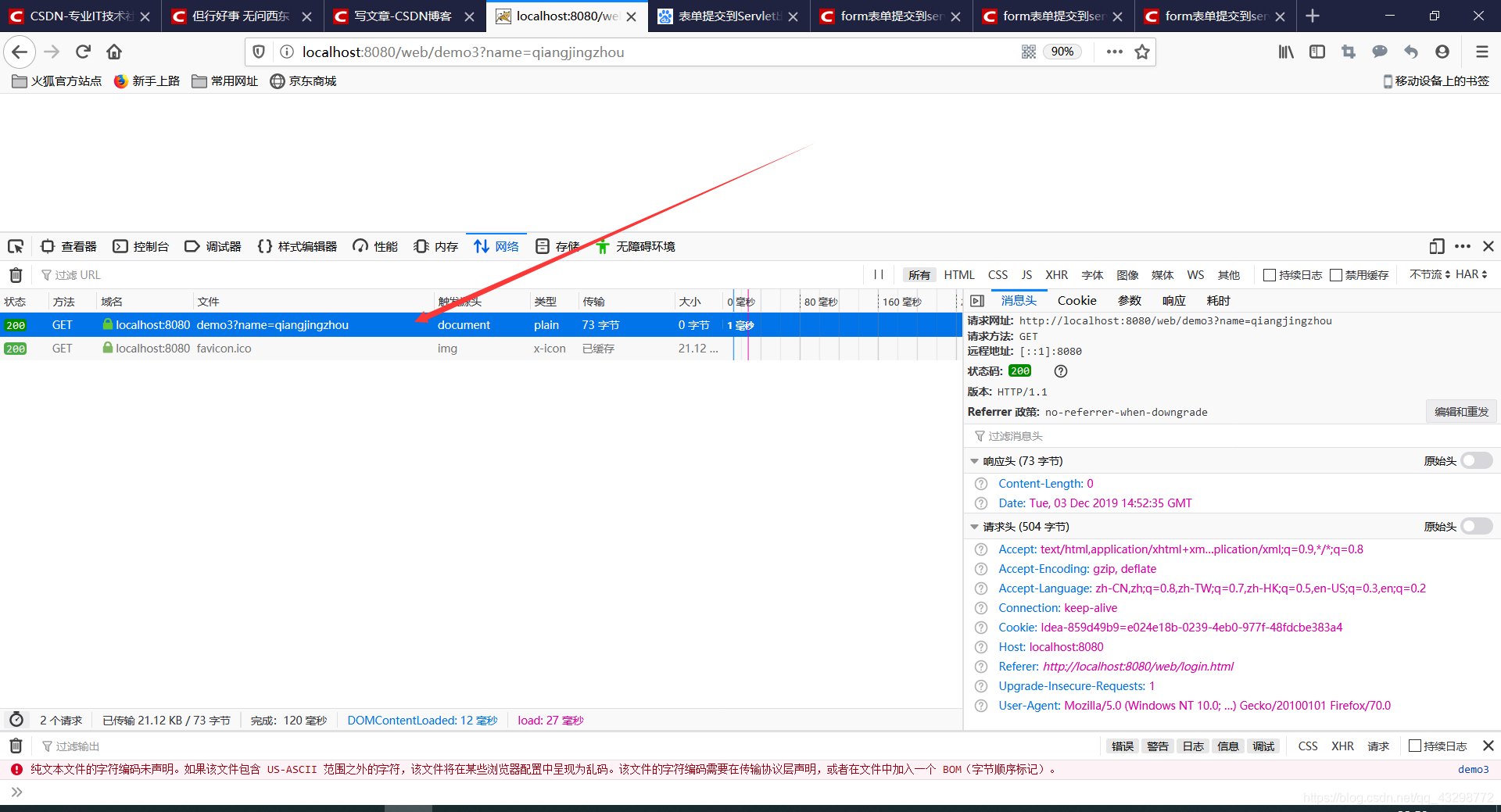The image size is (1501, 812).
Task: Pause network recording button
Action: 879,274
